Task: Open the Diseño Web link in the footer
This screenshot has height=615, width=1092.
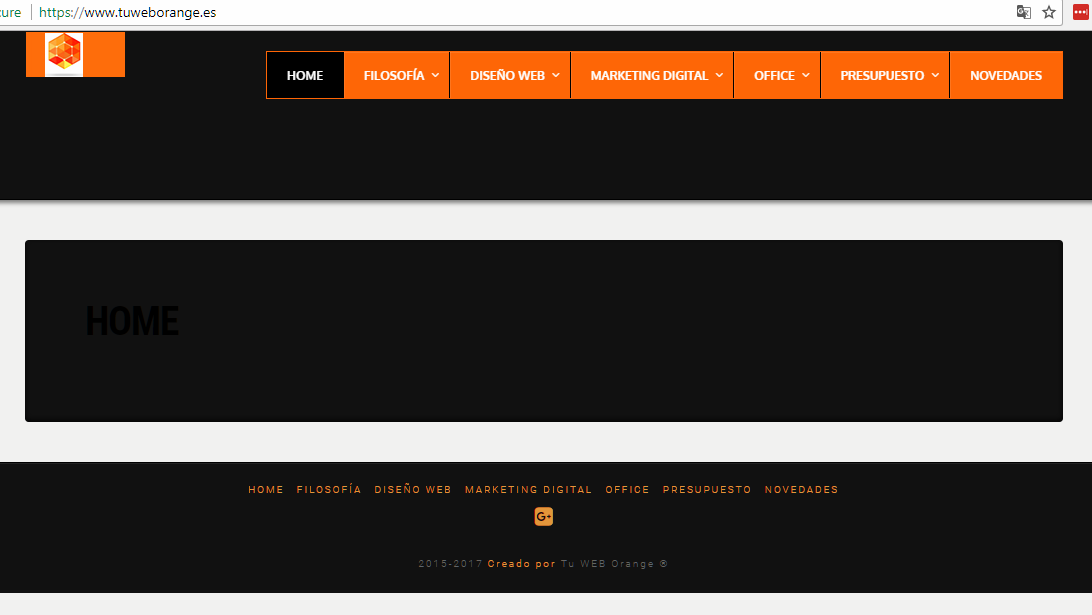Action: 413,490
